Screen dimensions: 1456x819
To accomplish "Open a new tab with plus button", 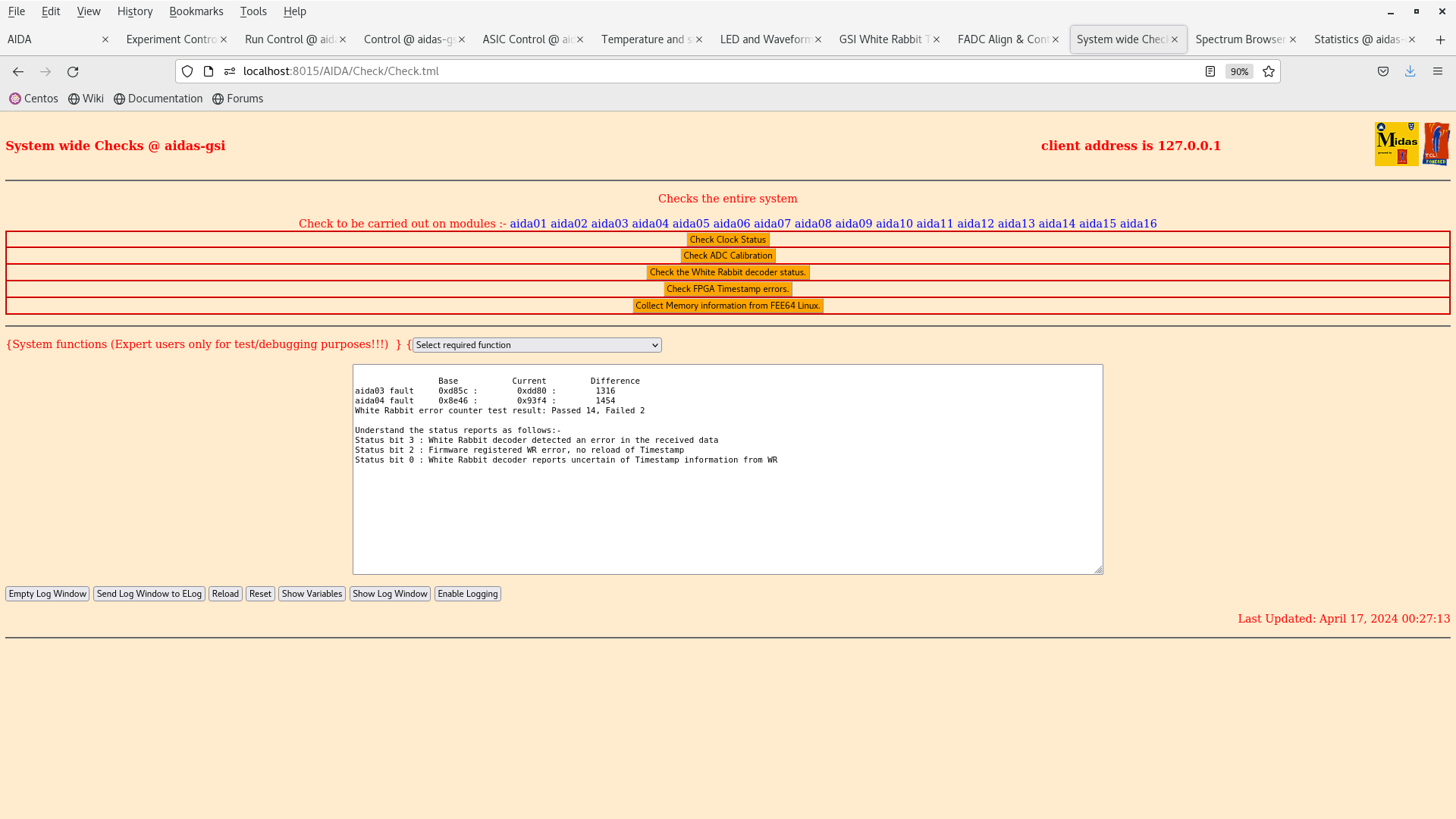I will tap(1440, 39).
